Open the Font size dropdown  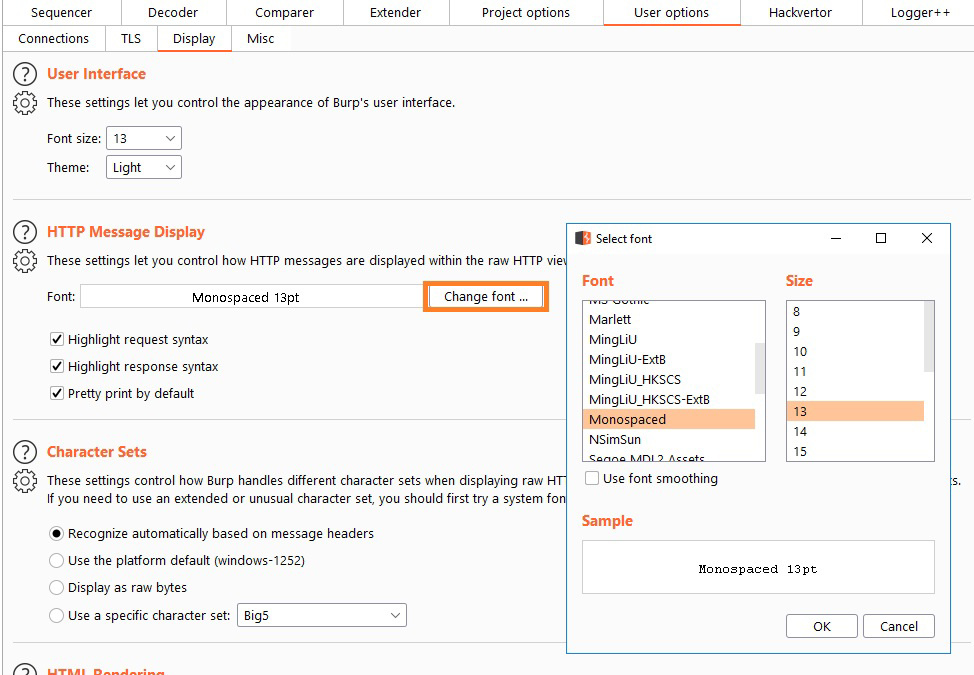pos(143,138)
